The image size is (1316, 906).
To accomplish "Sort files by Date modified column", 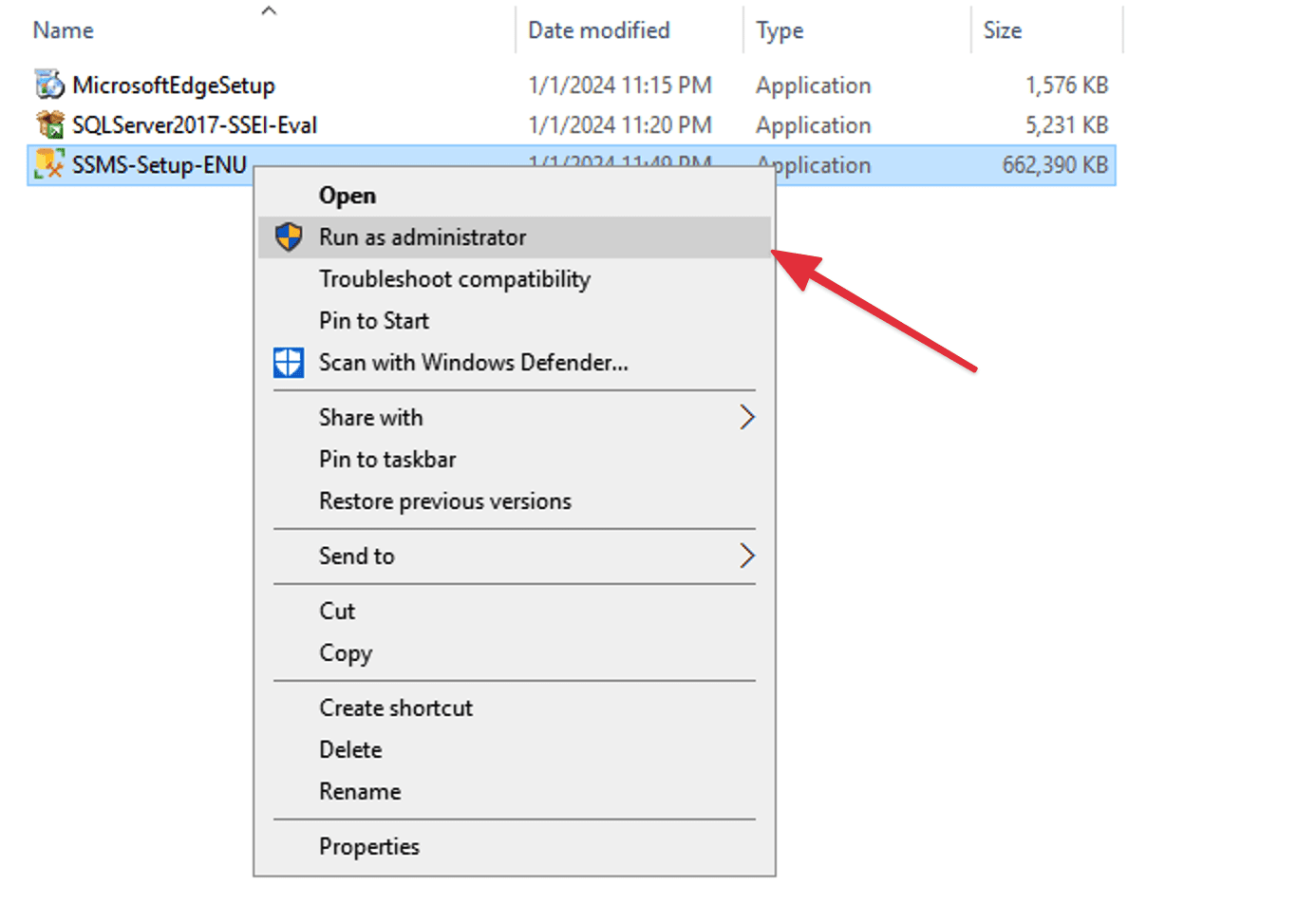I will 598,30.
